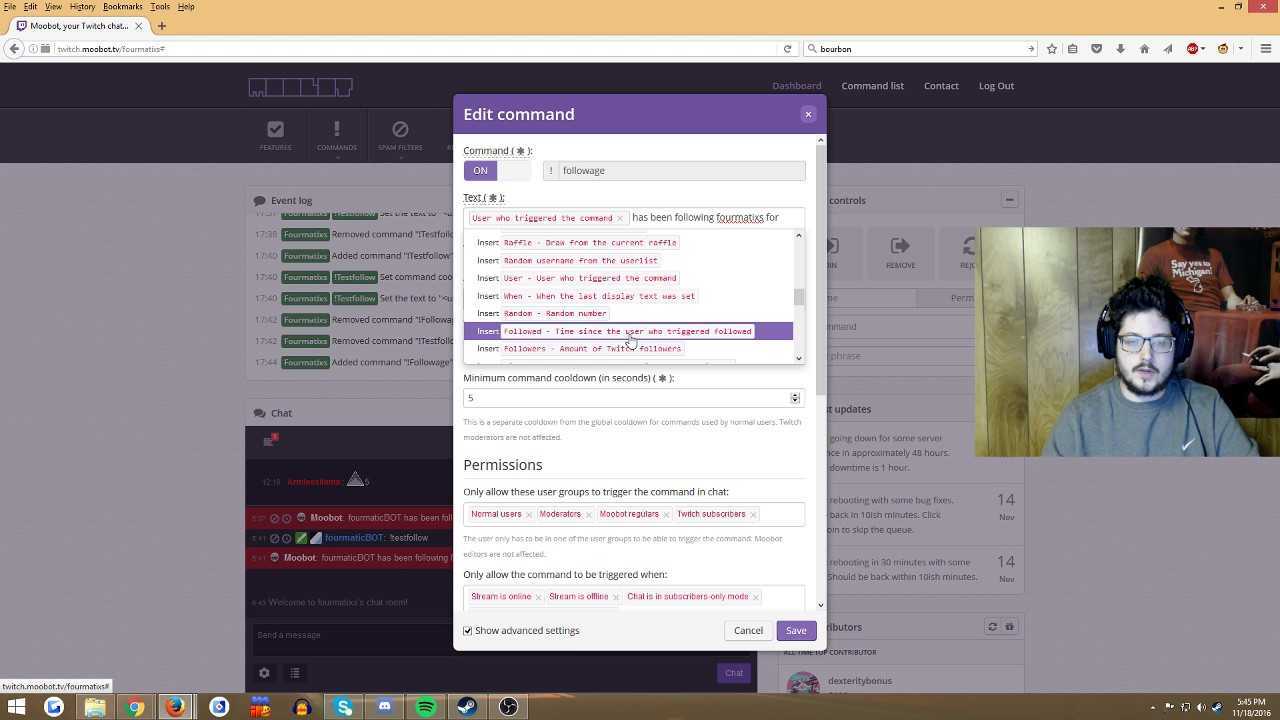Save the edited command
This screenshot has width=1280, height=720.
pos(796,631)
